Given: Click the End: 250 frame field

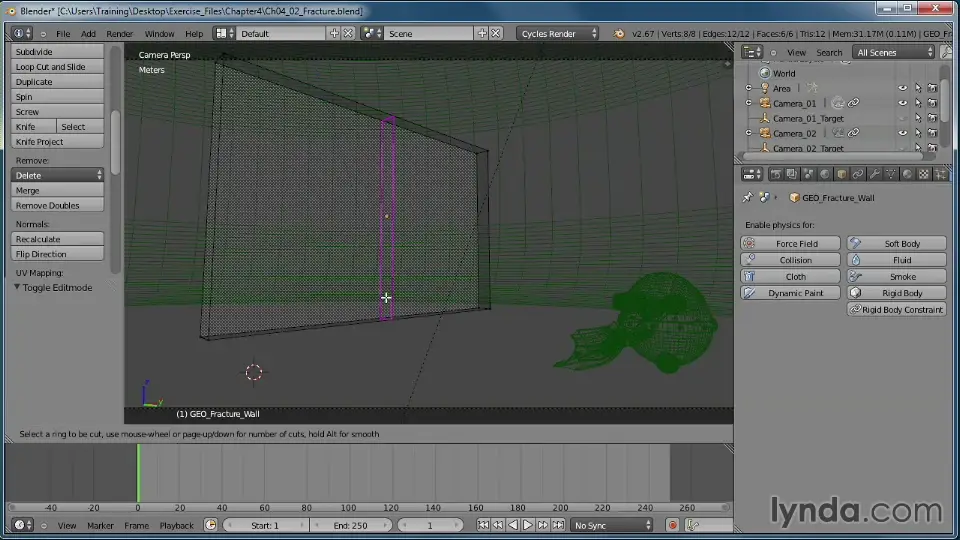Looking at the screenshot, I should [x=351, y=525].
